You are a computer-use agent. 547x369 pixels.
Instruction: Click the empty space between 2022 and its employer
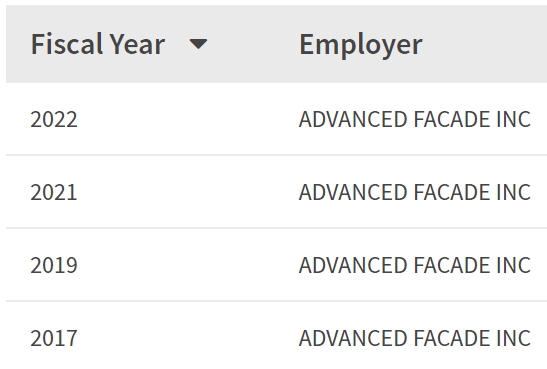point(188,119)
